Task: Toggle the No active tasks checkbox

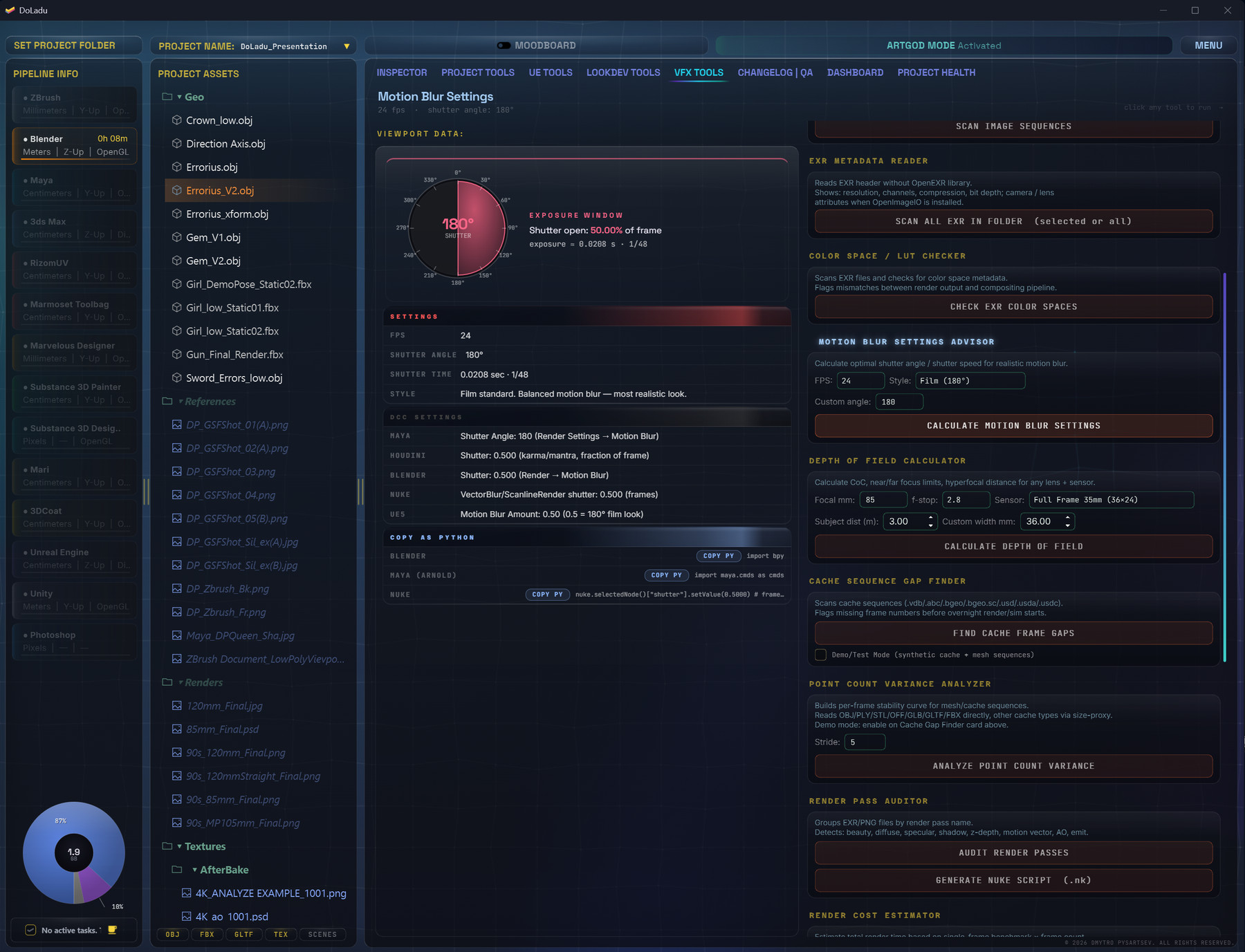Action: [30, 930]
